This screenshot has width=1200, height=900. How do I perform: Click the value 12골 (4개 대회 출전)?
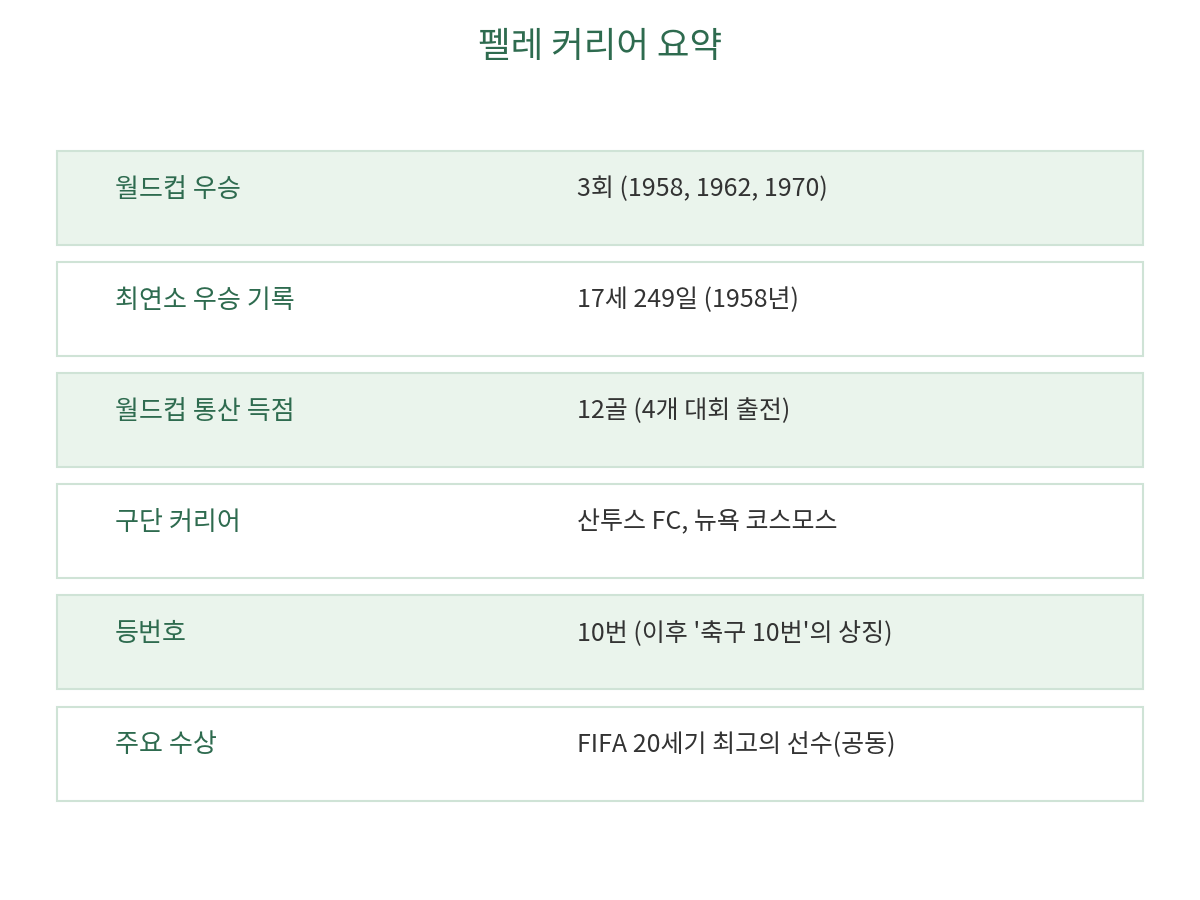684,409
